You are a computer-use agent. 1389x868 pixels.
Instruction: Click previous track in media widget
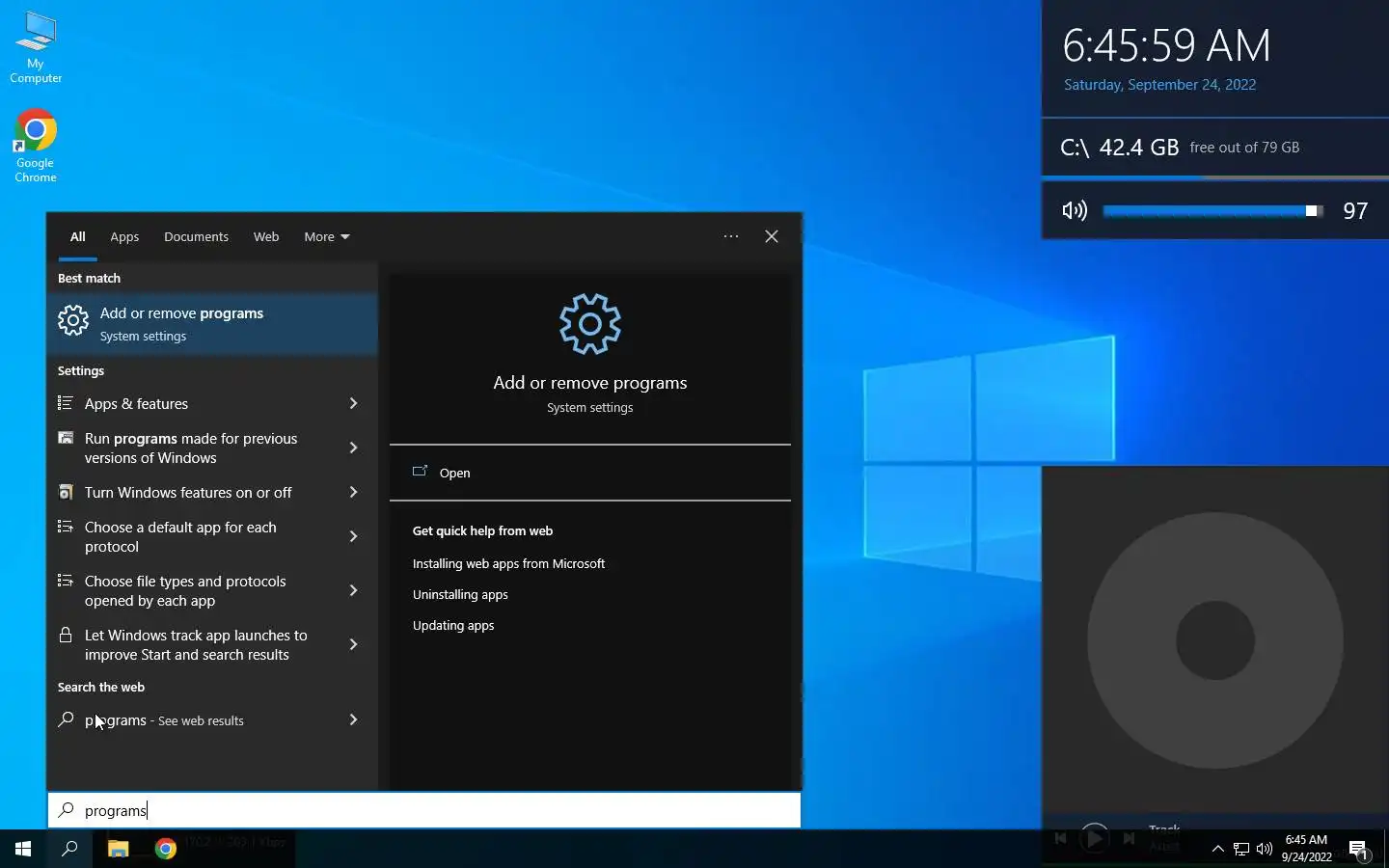coord(1060,838)
